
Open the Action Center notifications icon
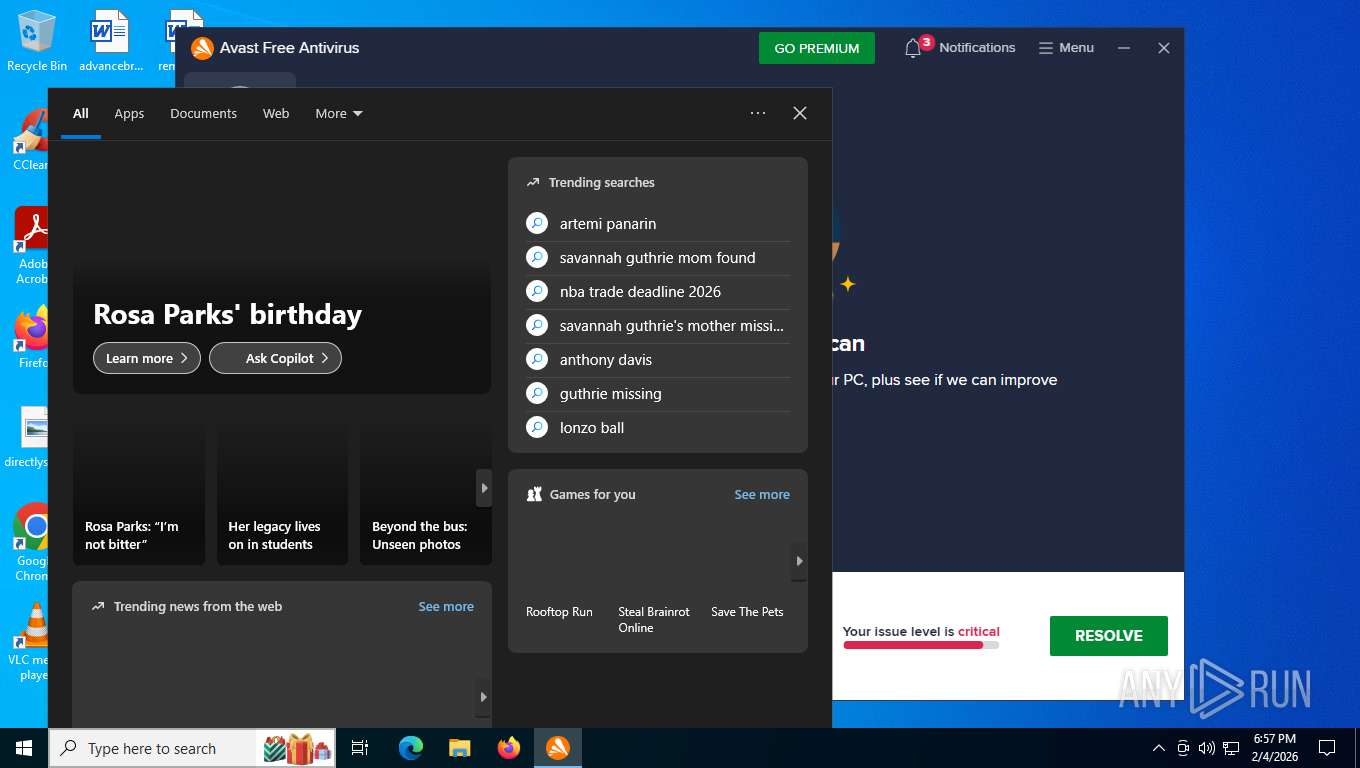coord(1327,748)
